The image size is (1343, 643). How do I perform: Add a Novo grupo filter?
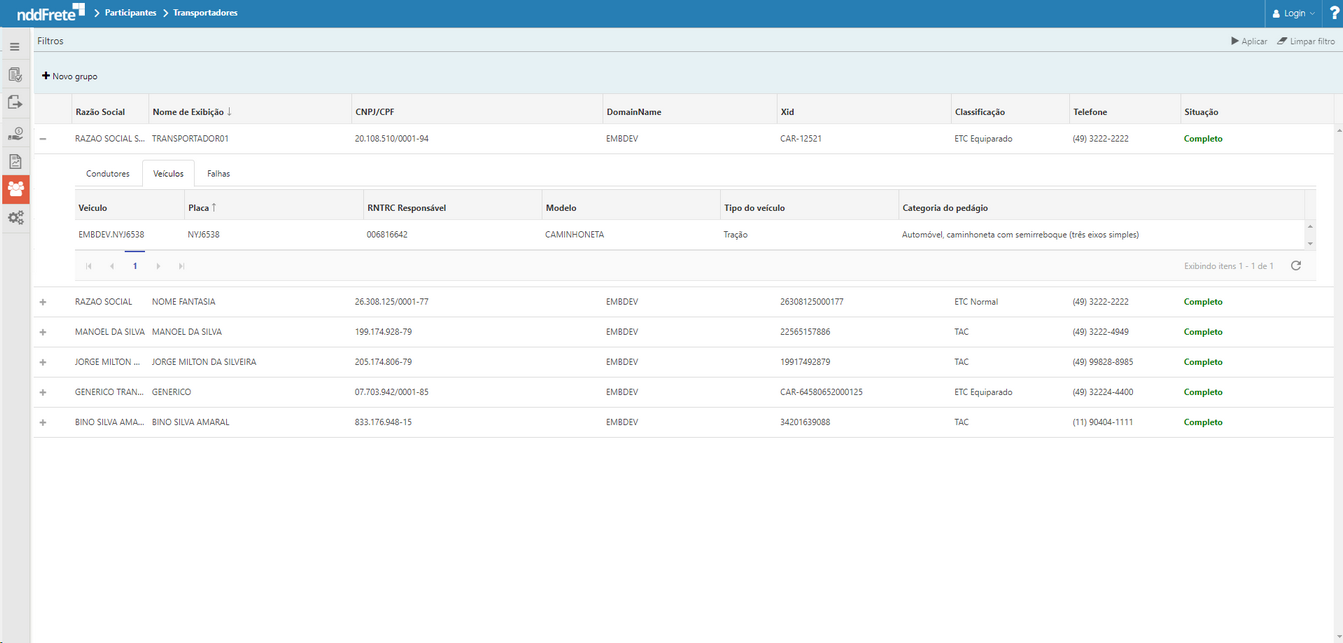(70, 76)
